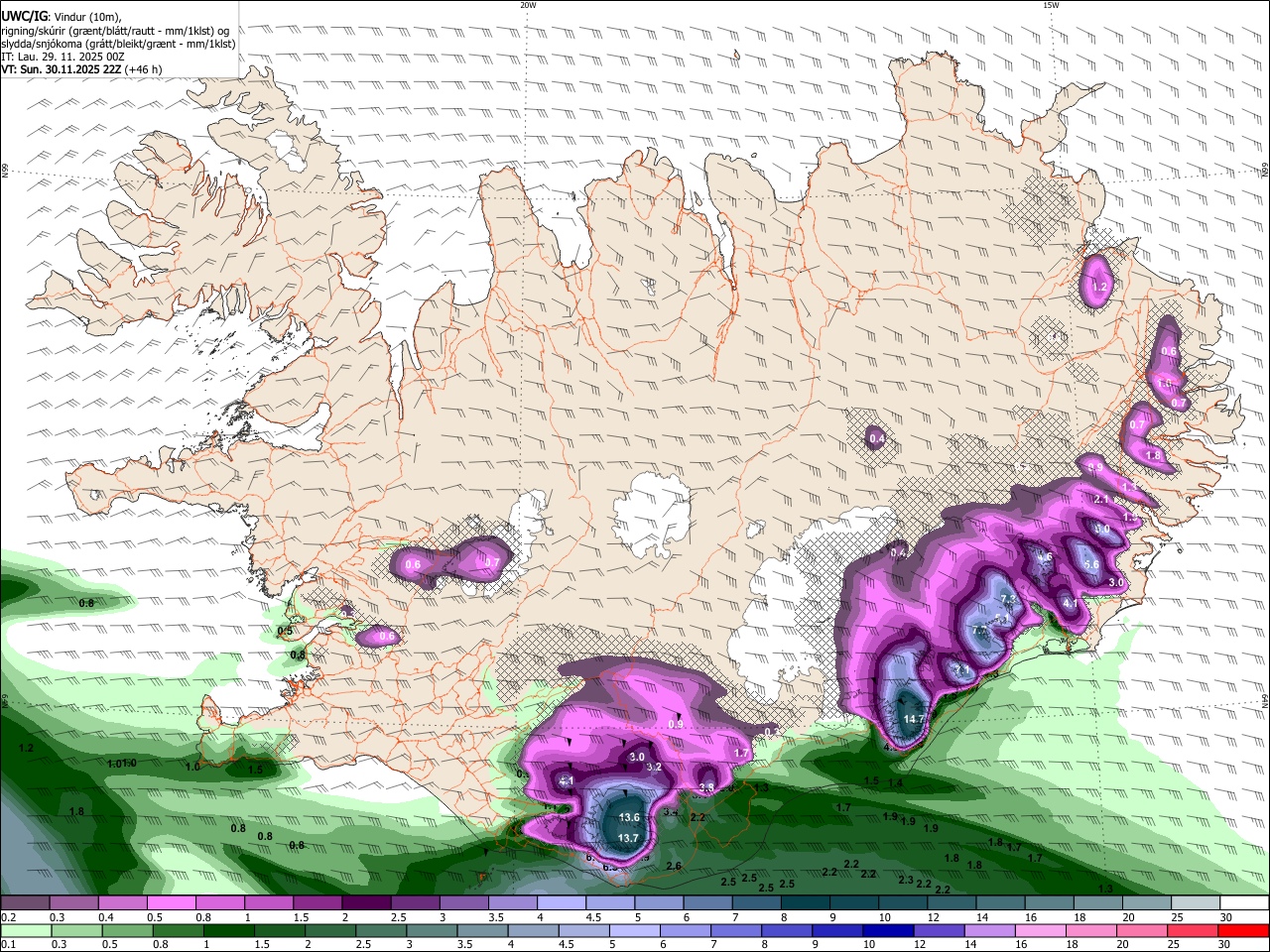
Task: Select the dark mauve 0.2 swatch in upper legend row
Action: pos(25,903)
